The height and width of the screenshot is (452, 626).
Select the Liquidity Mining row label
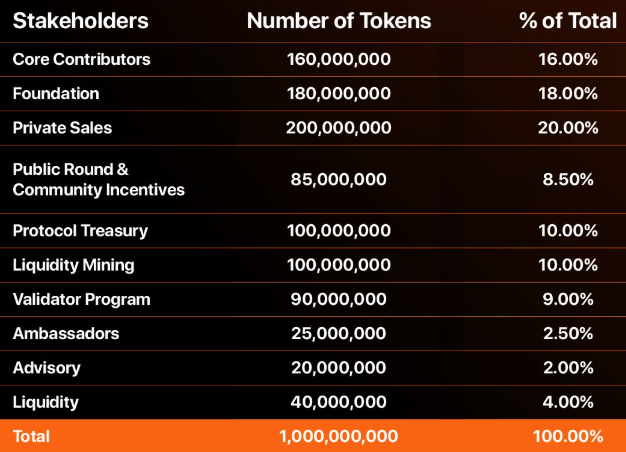click(x=73, y=265)
